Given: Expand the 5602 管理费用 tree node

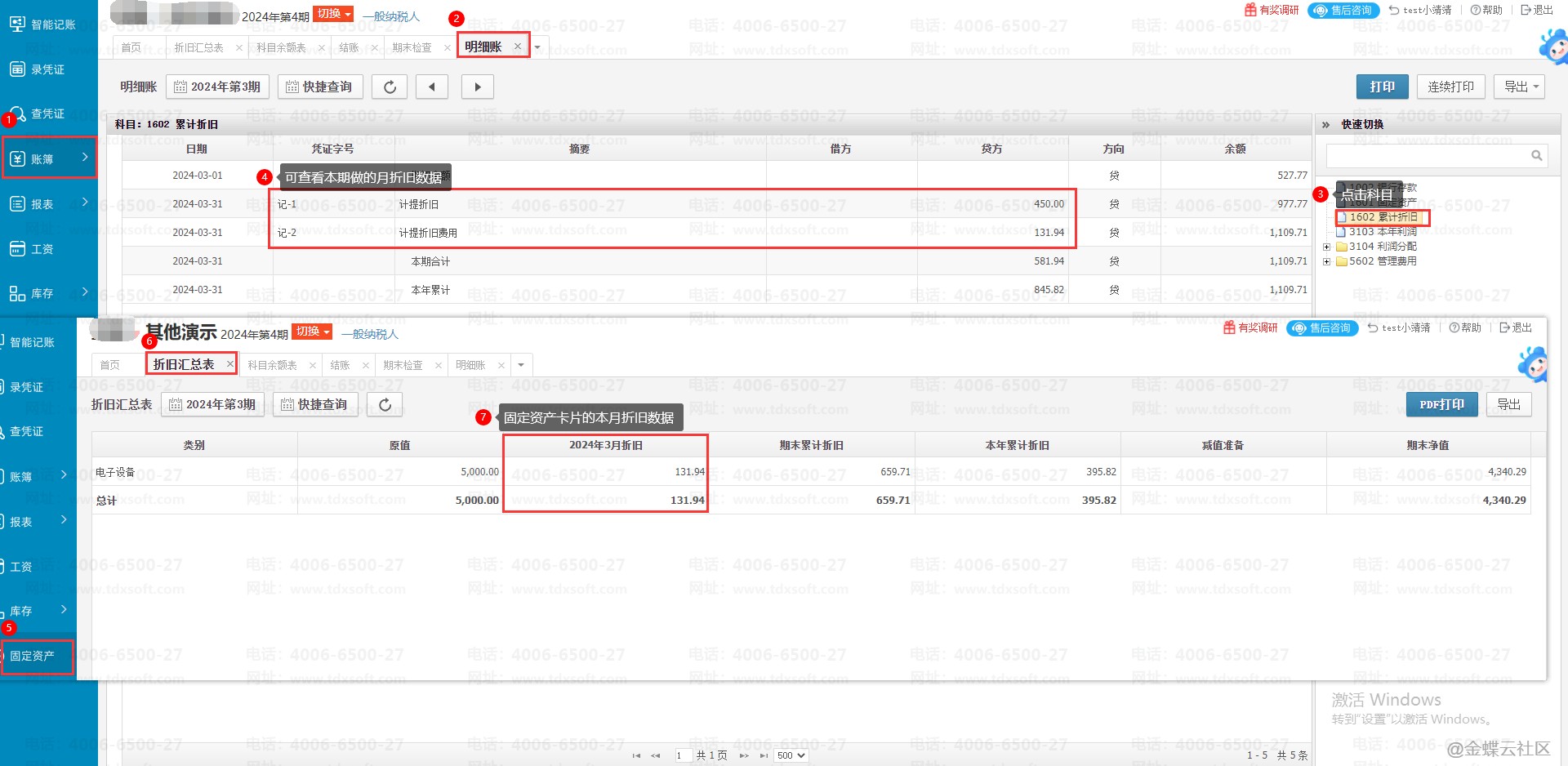Looking at the screenshot, I should pyautogui.click(x=1327, y=261).
